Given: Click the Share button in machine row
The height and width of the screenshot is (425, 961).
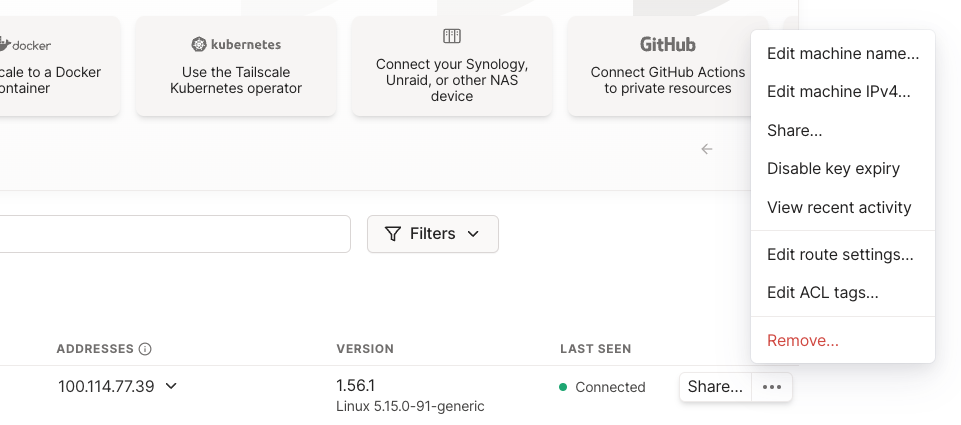Looking at the screenshot, I should coord(715,387).
